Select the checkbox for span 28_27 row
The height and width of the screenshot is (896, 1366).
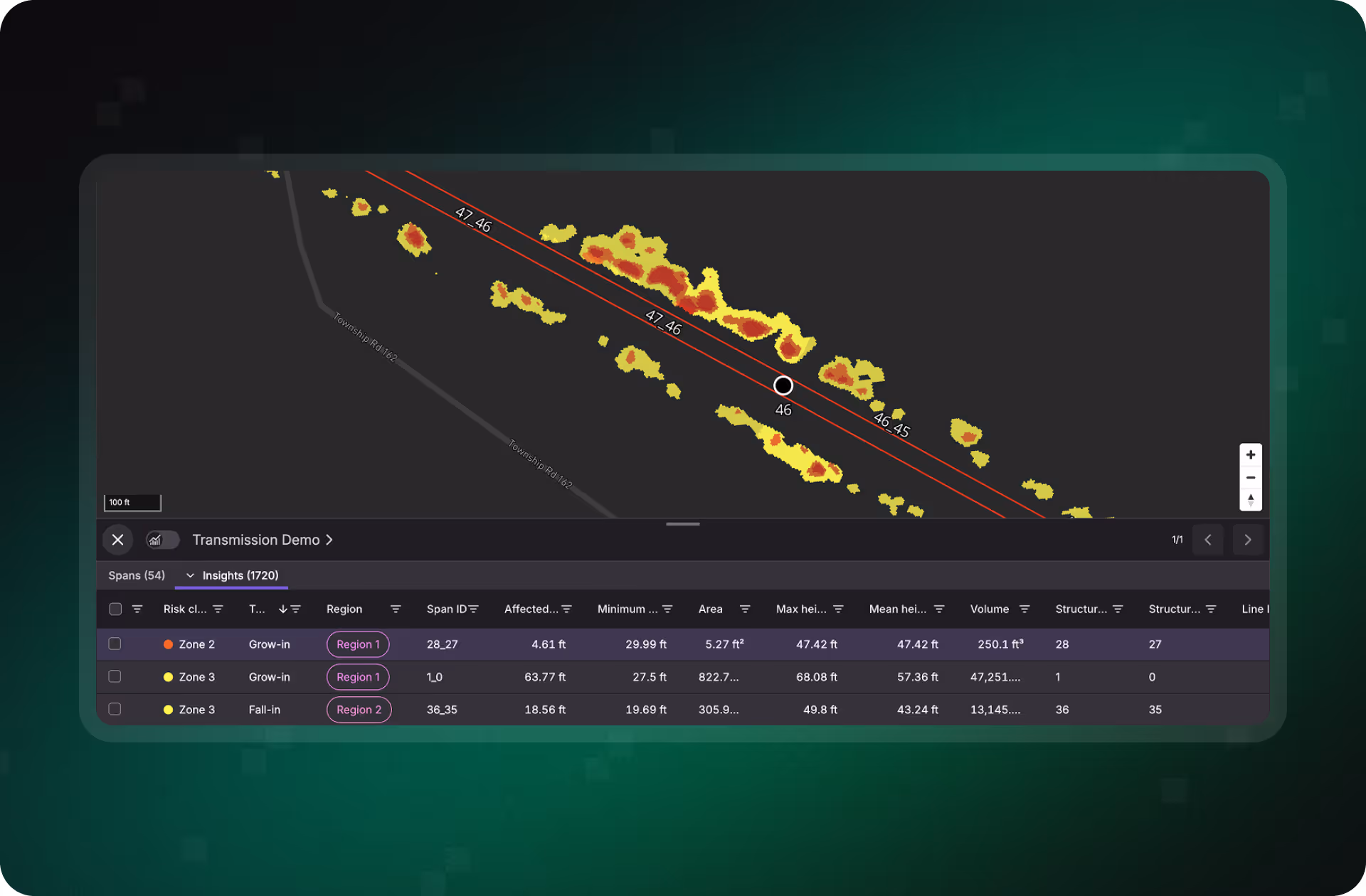[115, 644]
